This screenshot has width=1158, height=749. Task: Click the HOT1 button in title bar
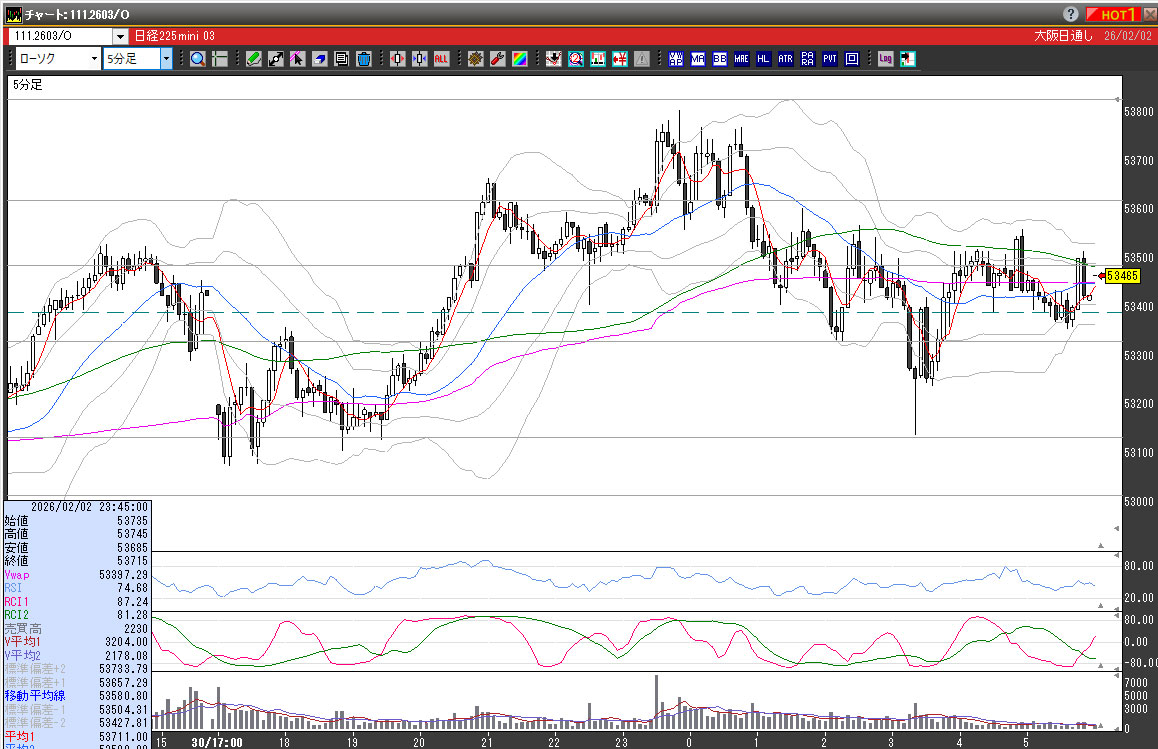tap(1115, 14)
